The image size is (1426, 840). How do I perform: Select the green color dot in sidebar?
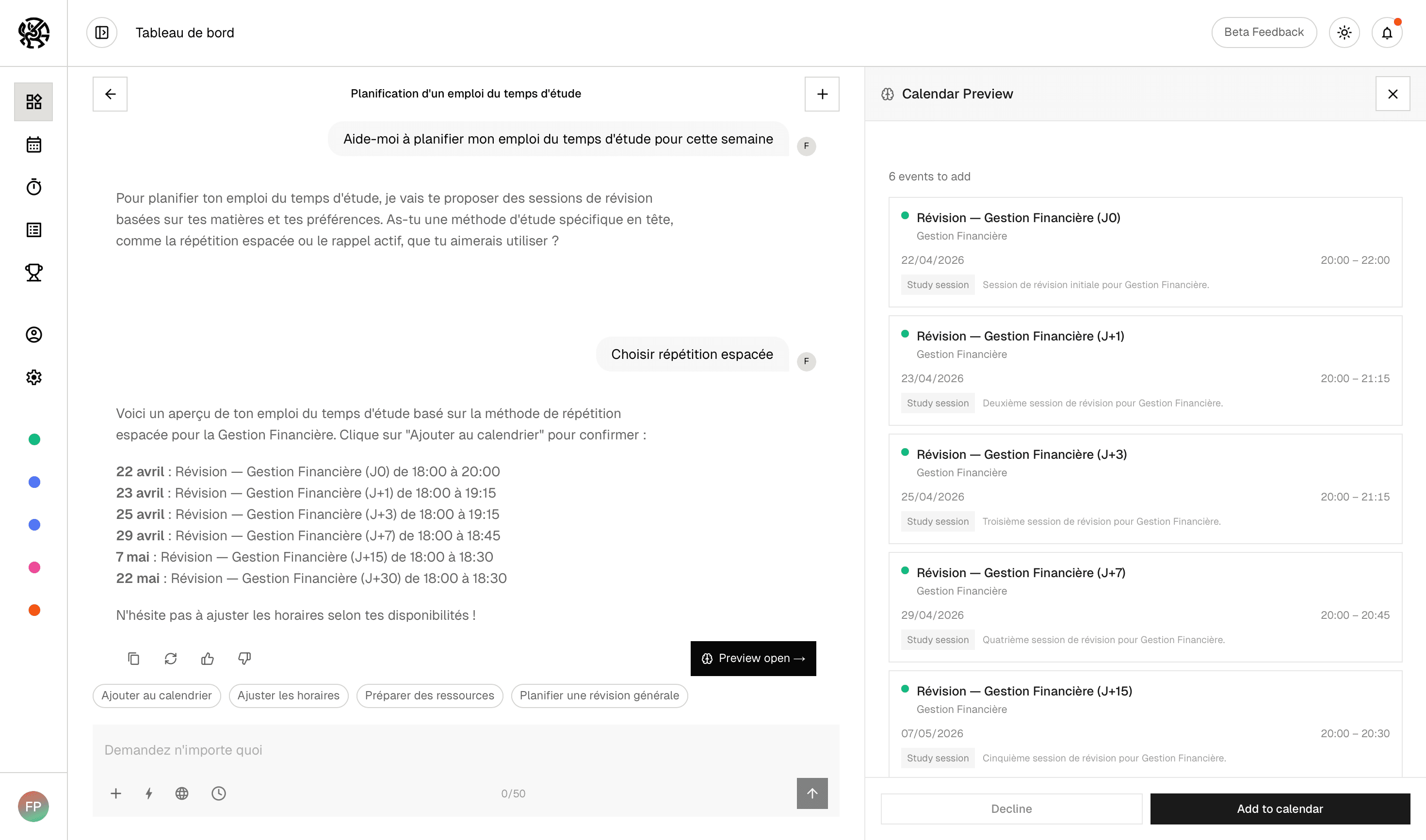34,439
